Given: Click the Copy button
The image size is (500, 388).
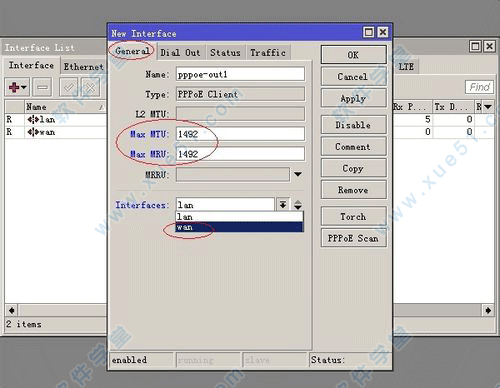Looking at the screenshot, I should [353, 168].
